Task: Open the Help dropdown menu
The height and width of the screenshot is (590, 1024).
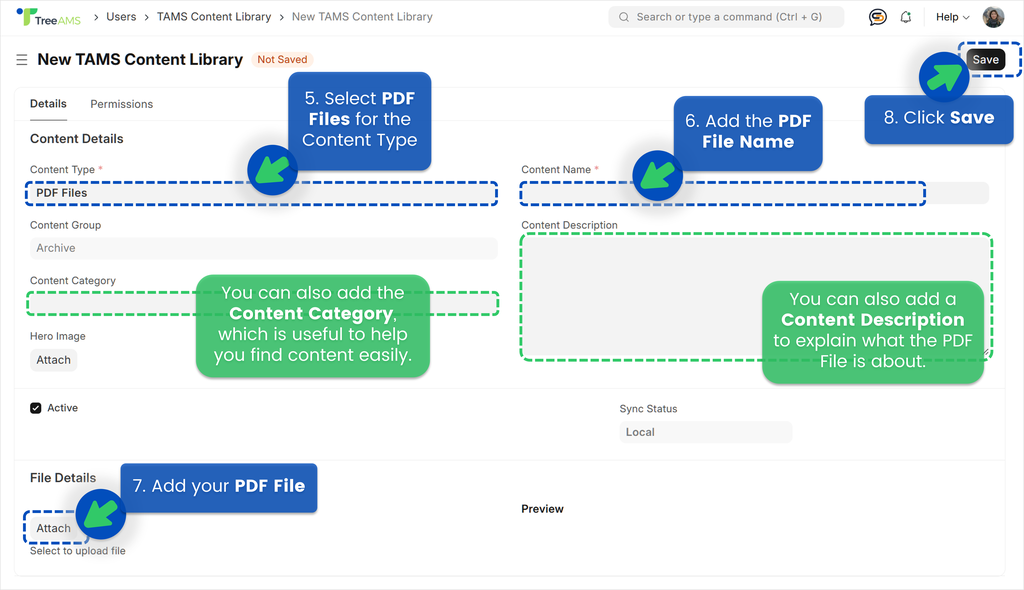Action: click(952, 17)
